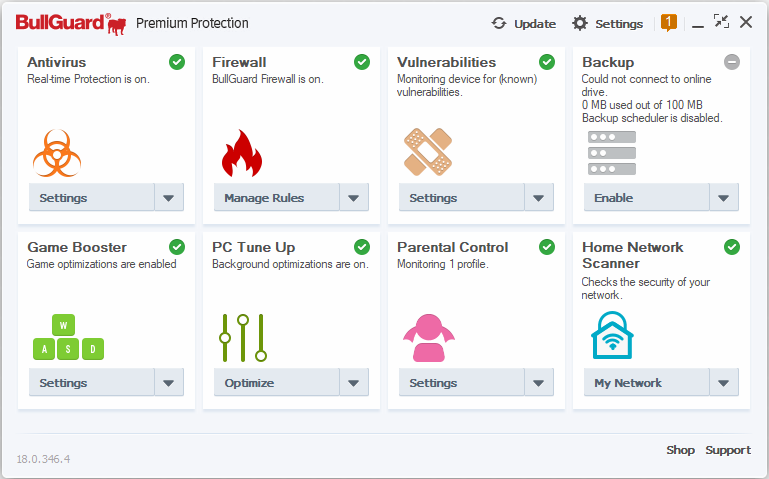Click the Backup server drives icon
Image resolution: width=769 pixels, height=479 pixels.
(611, 153)
